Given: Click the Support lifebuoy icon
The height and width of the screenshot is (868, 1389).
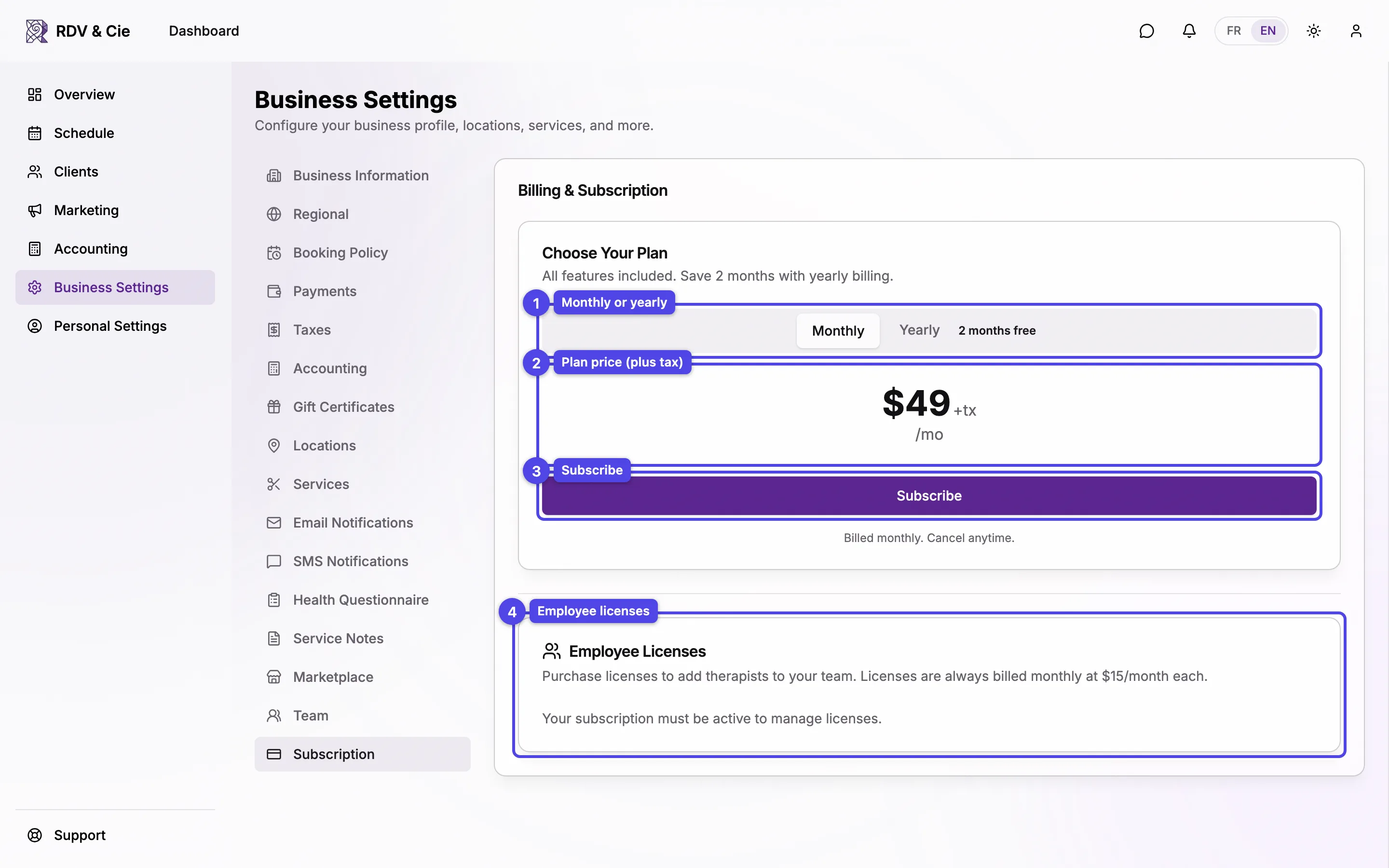Looking at the screenshot, I should (x=34, y=835).
